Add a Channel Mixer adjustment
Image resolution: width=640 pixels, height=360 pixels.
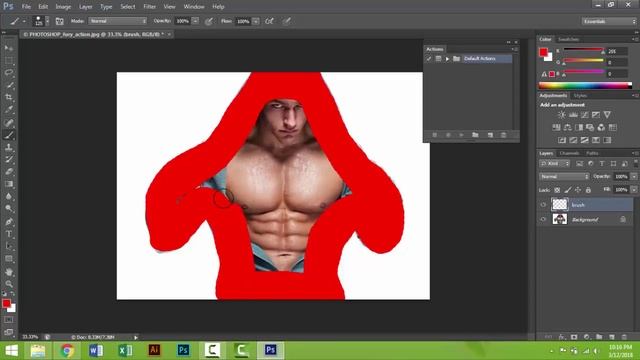(601, 128)
